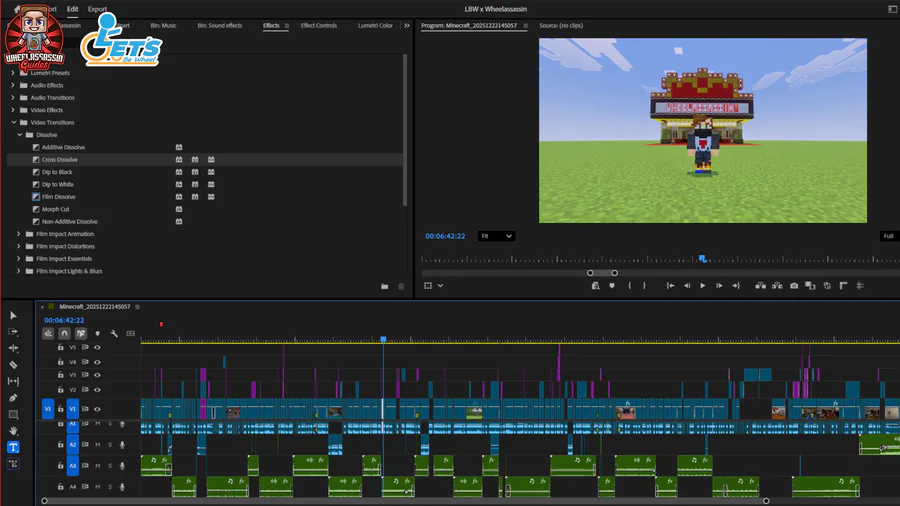The width and height of the screenshot is (900, 506).
Task: Switch to the Effect Controls tab
Action: pos(319,26)
